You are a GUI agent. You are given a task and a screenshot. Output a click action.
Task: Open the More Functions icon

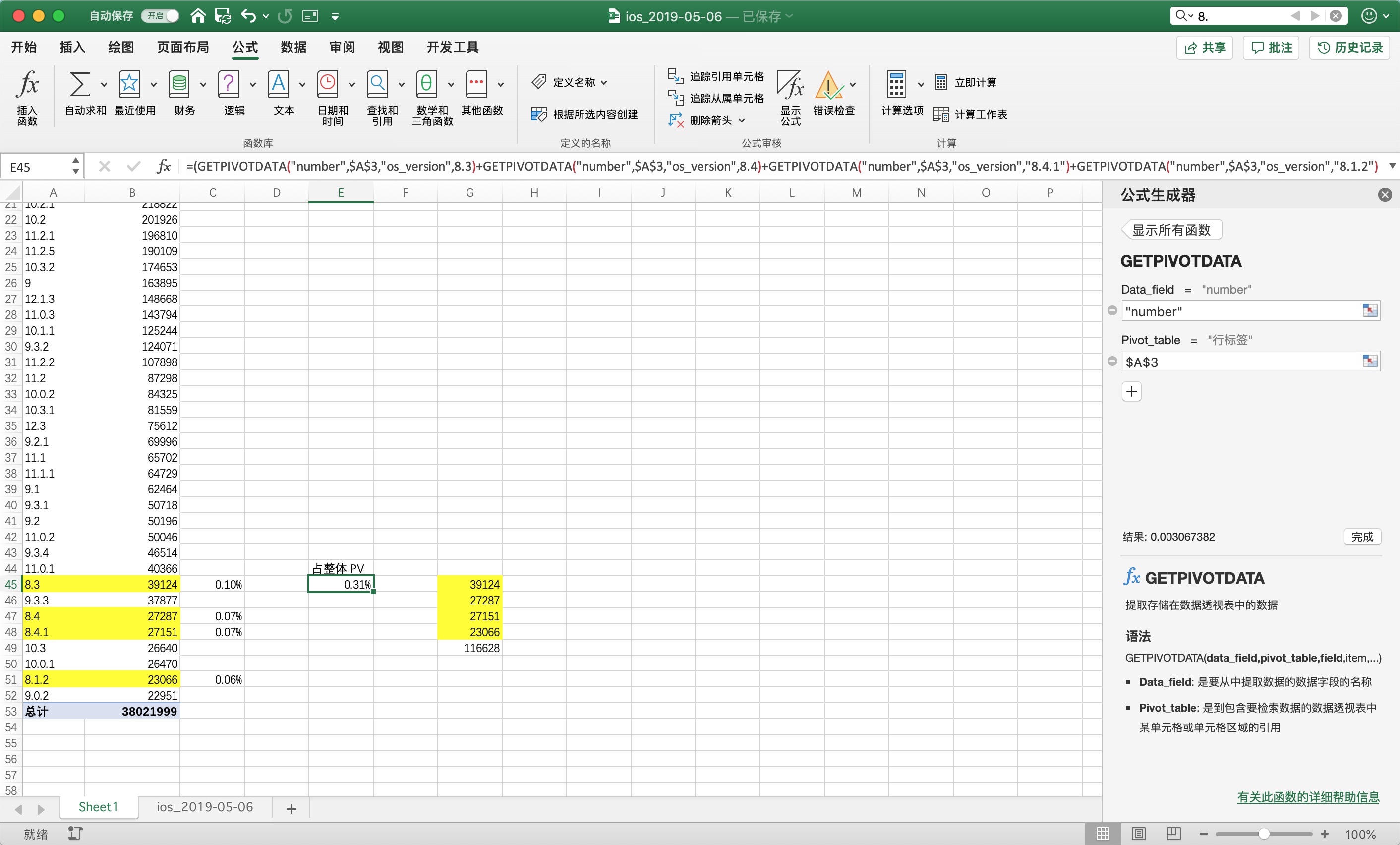476,84
